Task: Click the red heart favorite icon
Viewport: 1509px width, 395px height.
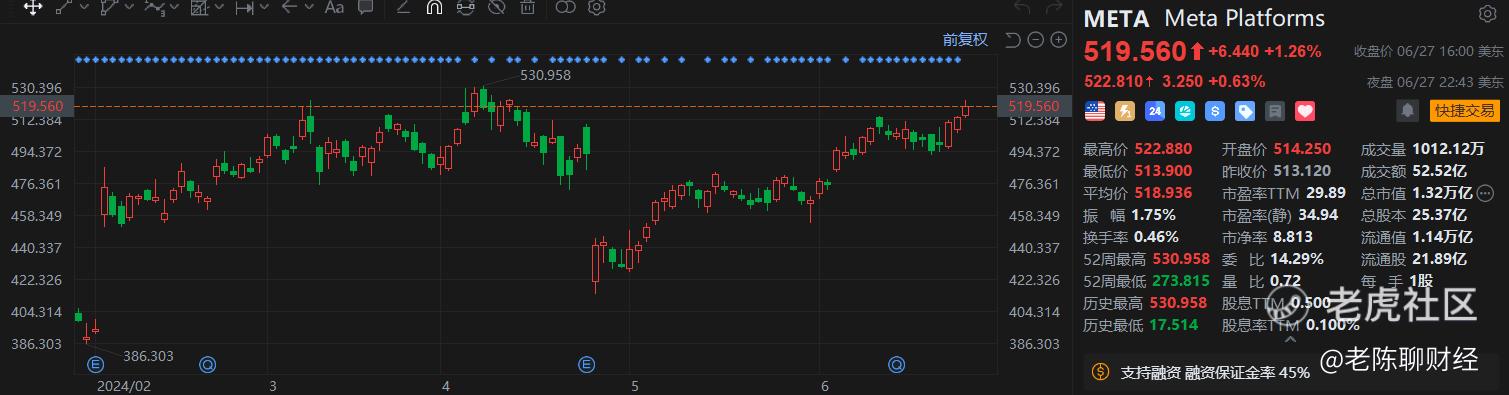Action: click(x=1304, y=110)
